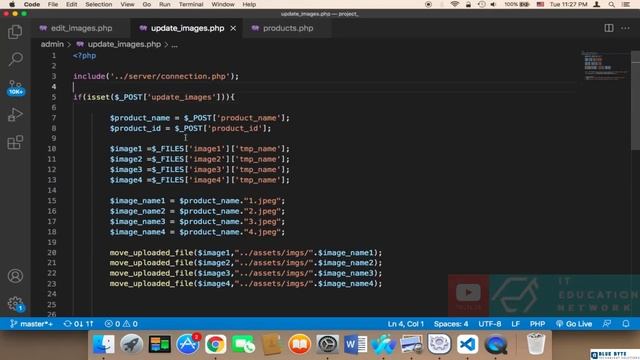Open the Accounts menu in activity bar
The height and width of the screenshot is (360, 640).
15,276
